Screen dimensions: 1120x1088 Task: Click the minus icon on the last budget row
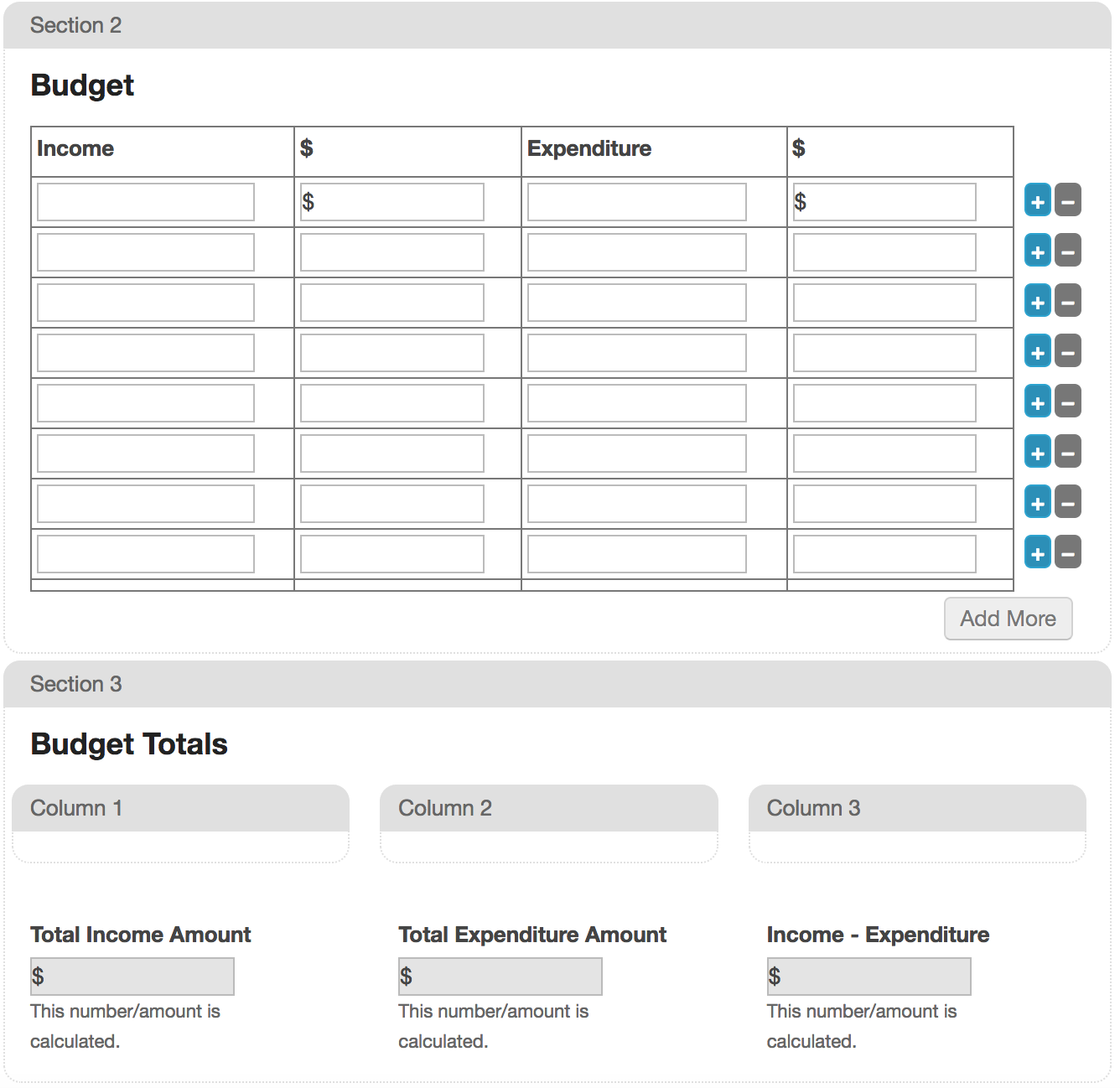tap(1067, 553)
